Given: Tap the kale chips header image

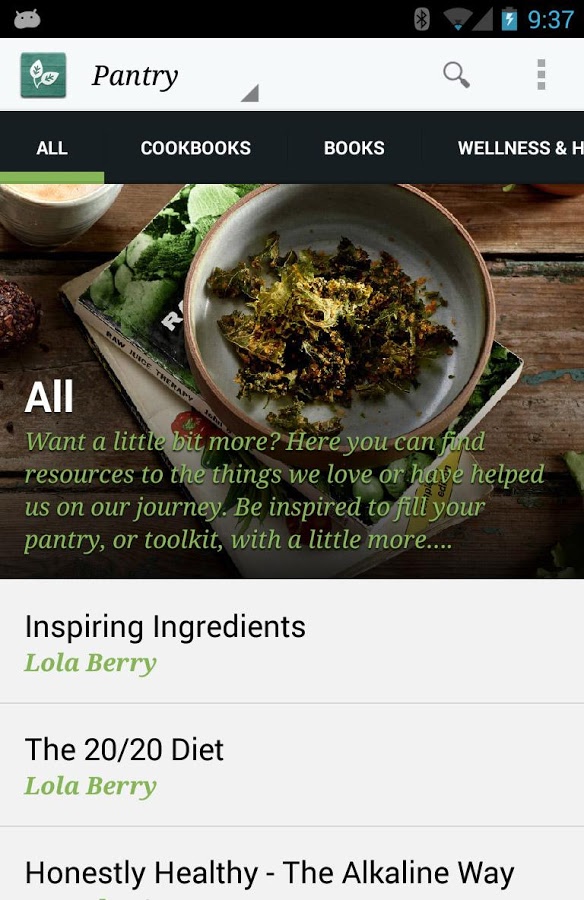Looking at the screenshot, I should point(292,381).
